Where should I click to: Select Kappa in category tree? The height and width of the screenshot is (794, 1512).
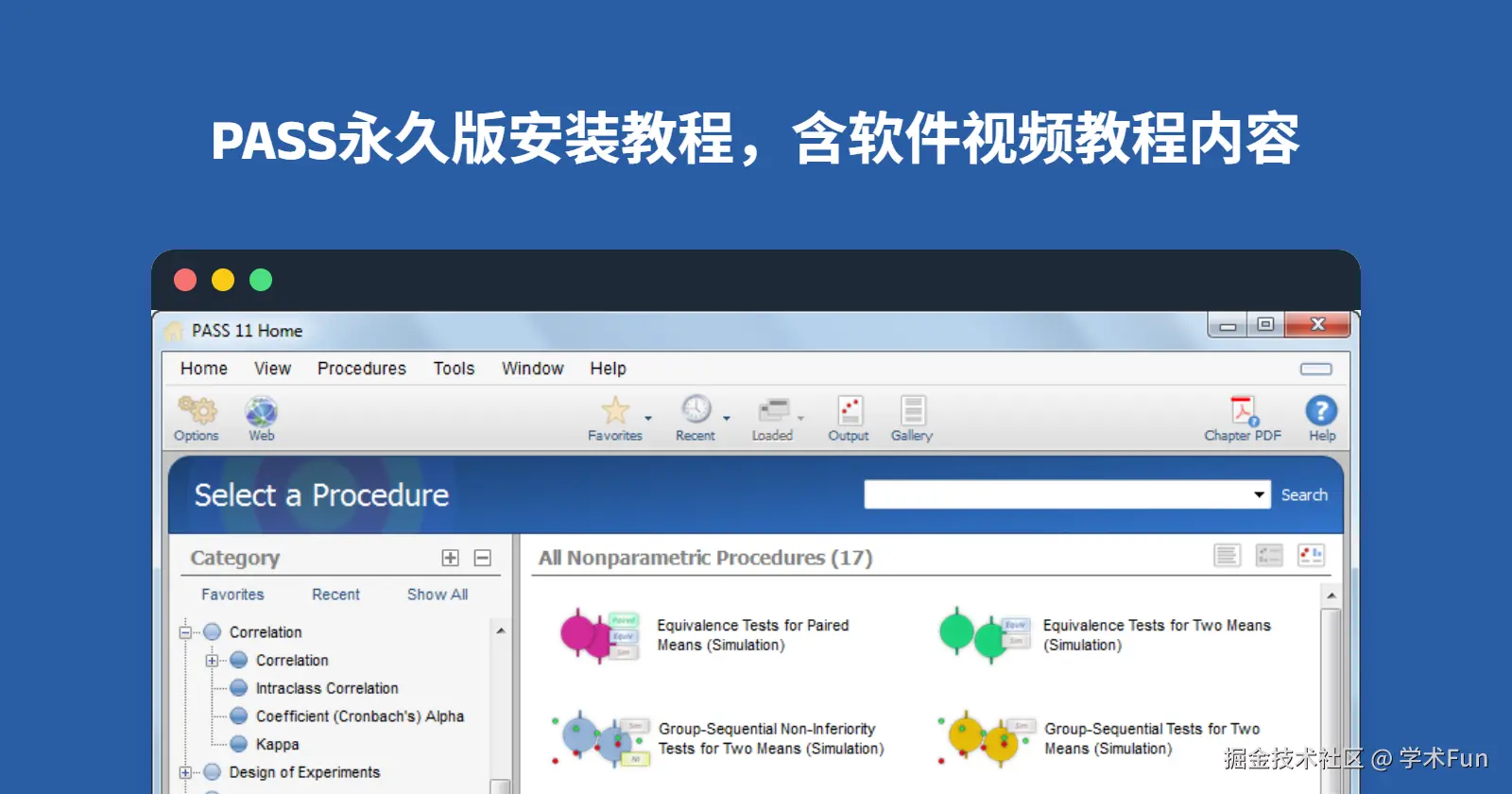277,745
